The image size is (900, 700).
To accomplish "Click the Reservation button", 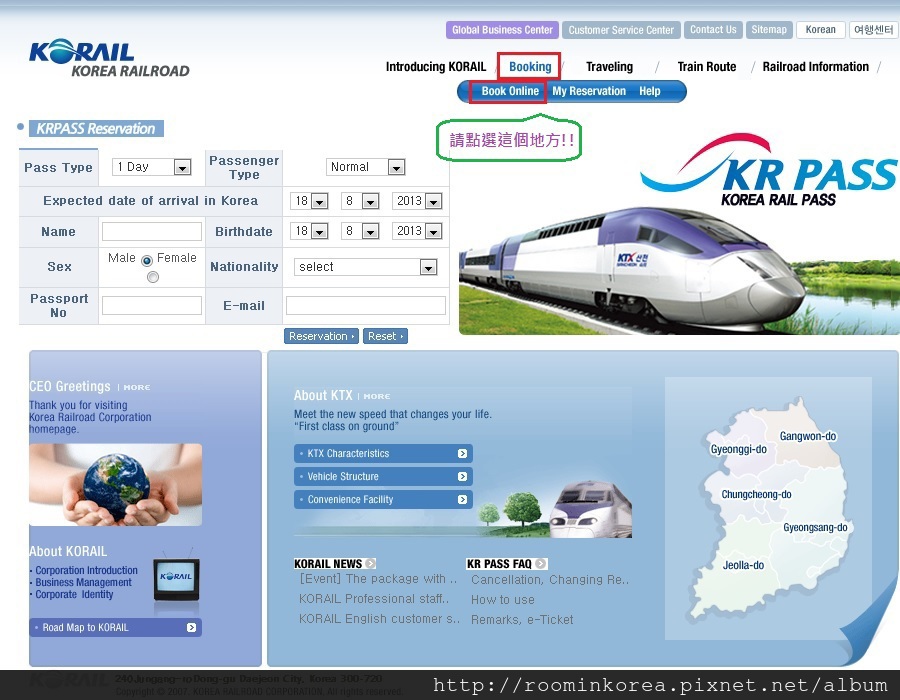I will click(321, 336).
